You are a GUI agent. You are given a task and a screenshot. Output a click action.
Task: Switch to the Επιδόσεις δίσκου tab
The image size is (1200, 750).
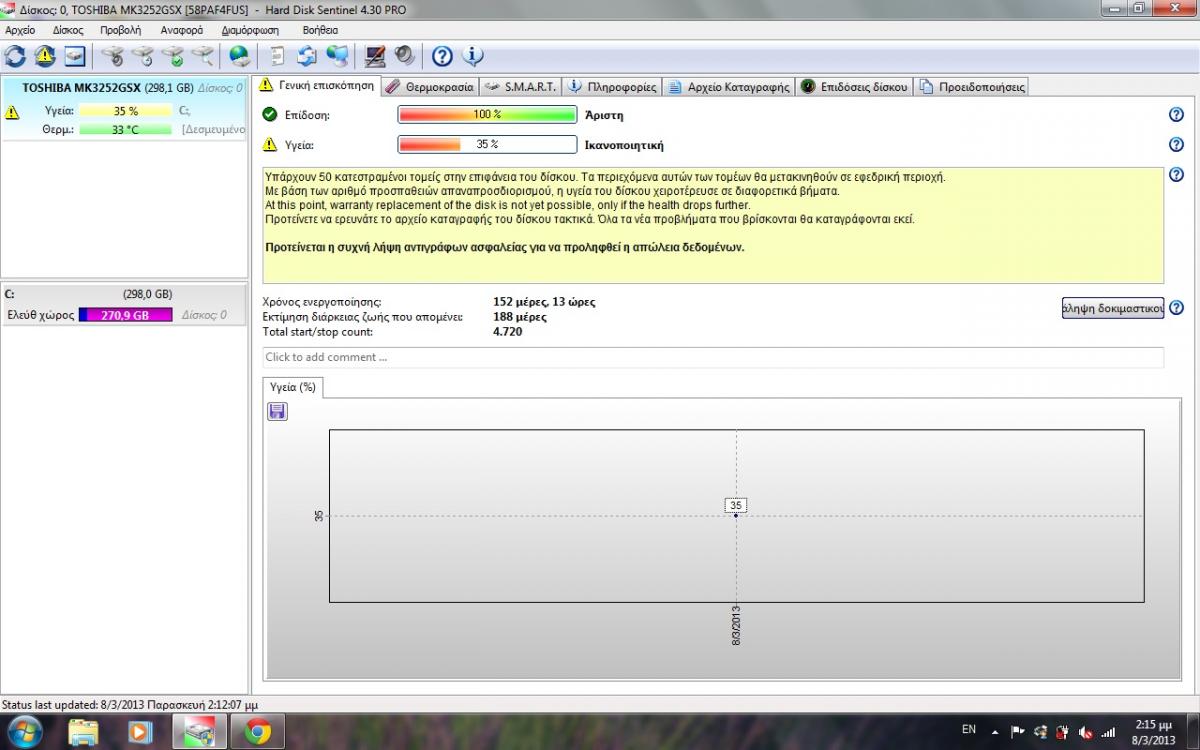(854, 87)
